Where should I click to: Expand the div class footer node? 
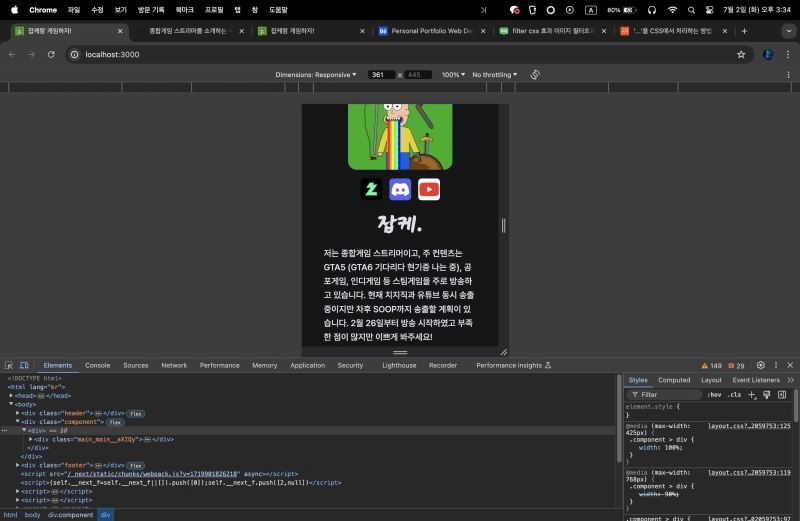pyautogui.click(x=18, y=465)
